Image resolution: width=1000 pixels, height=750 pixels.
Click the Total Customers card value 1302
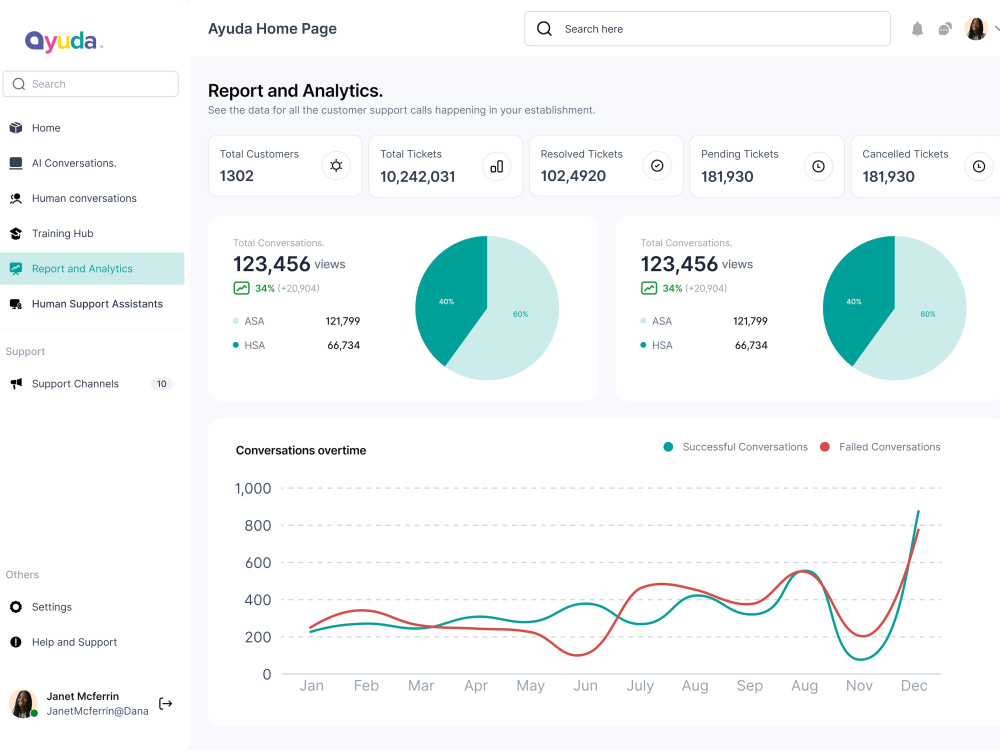tap(237, 175)
